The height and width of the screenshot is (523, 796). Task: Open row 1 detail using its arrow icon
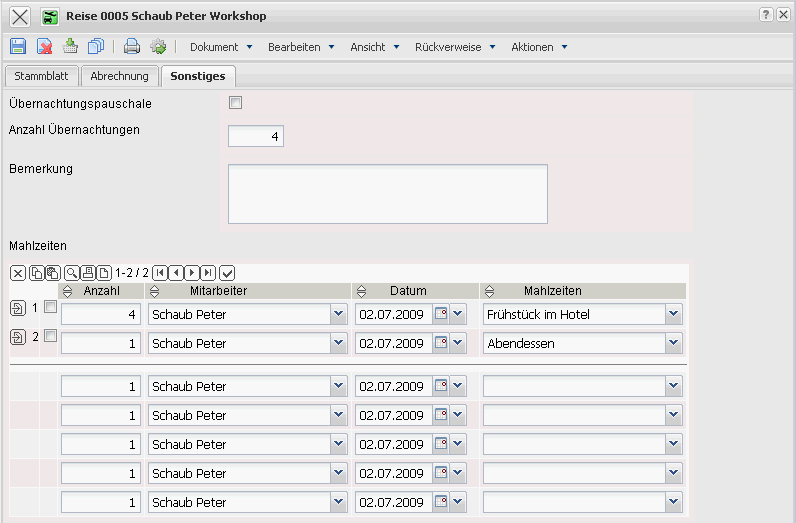(x=18, y=308)
